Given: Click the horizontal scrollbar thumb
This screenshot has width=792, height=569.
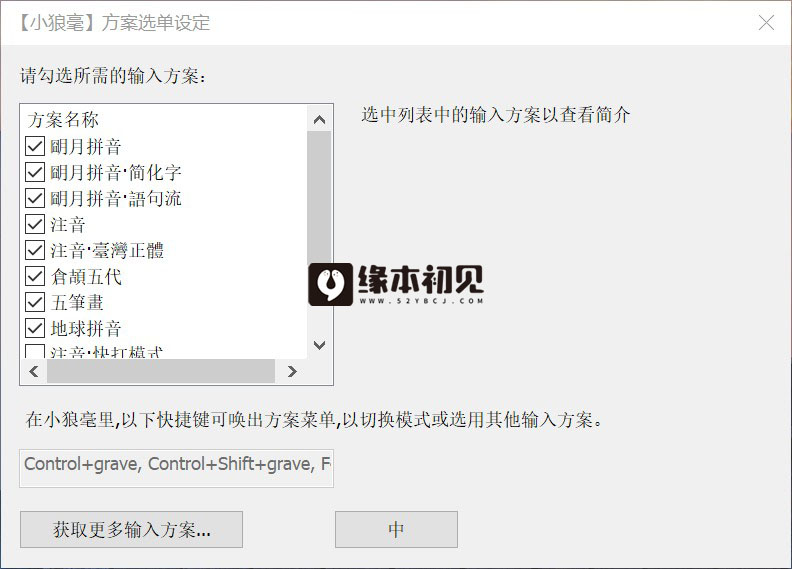Looking at the screenshot, I should coord(161,372).
